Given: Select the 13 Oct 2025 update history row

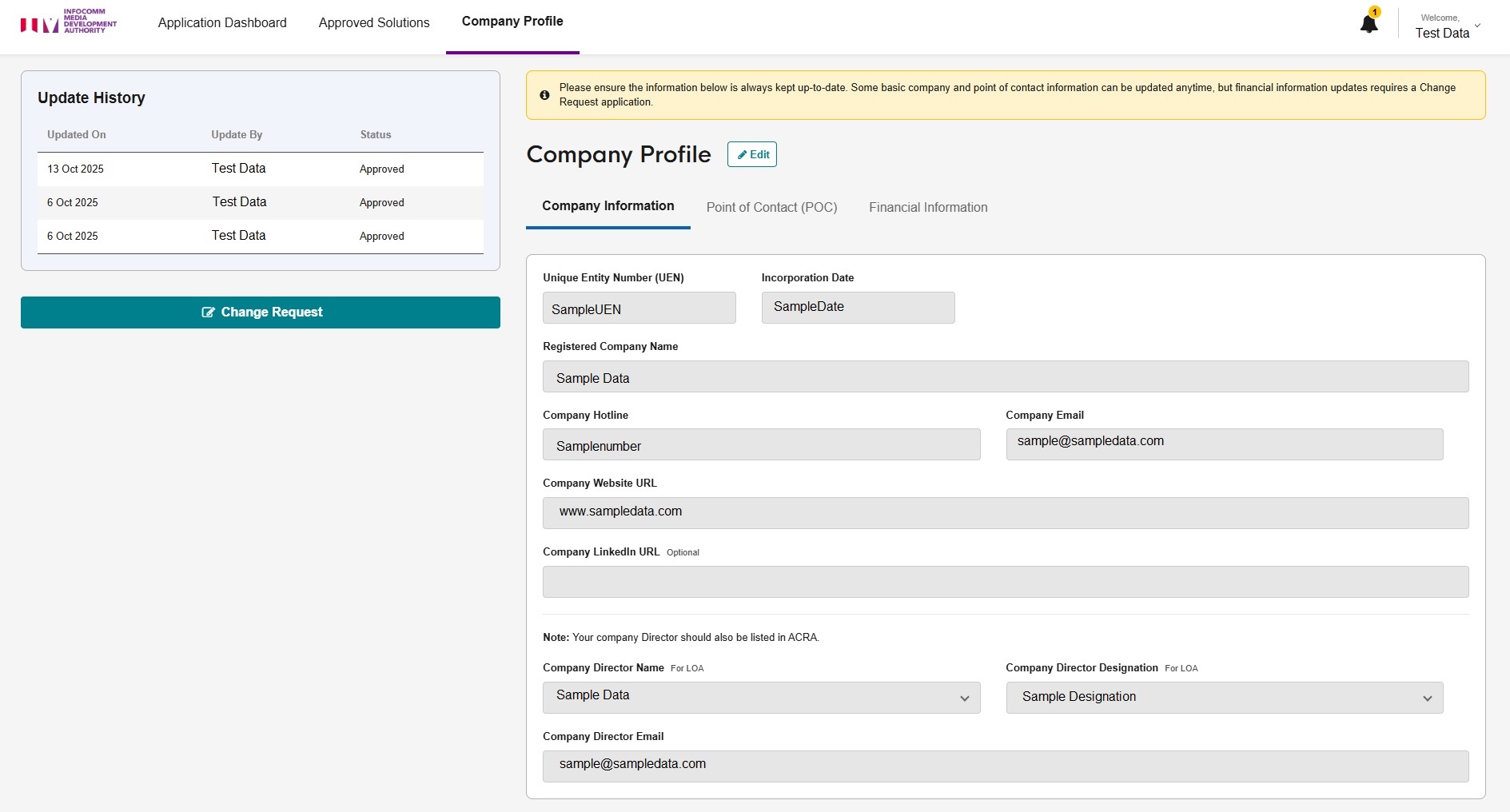Looking at the screenshot, I should [x=260, y=169].
